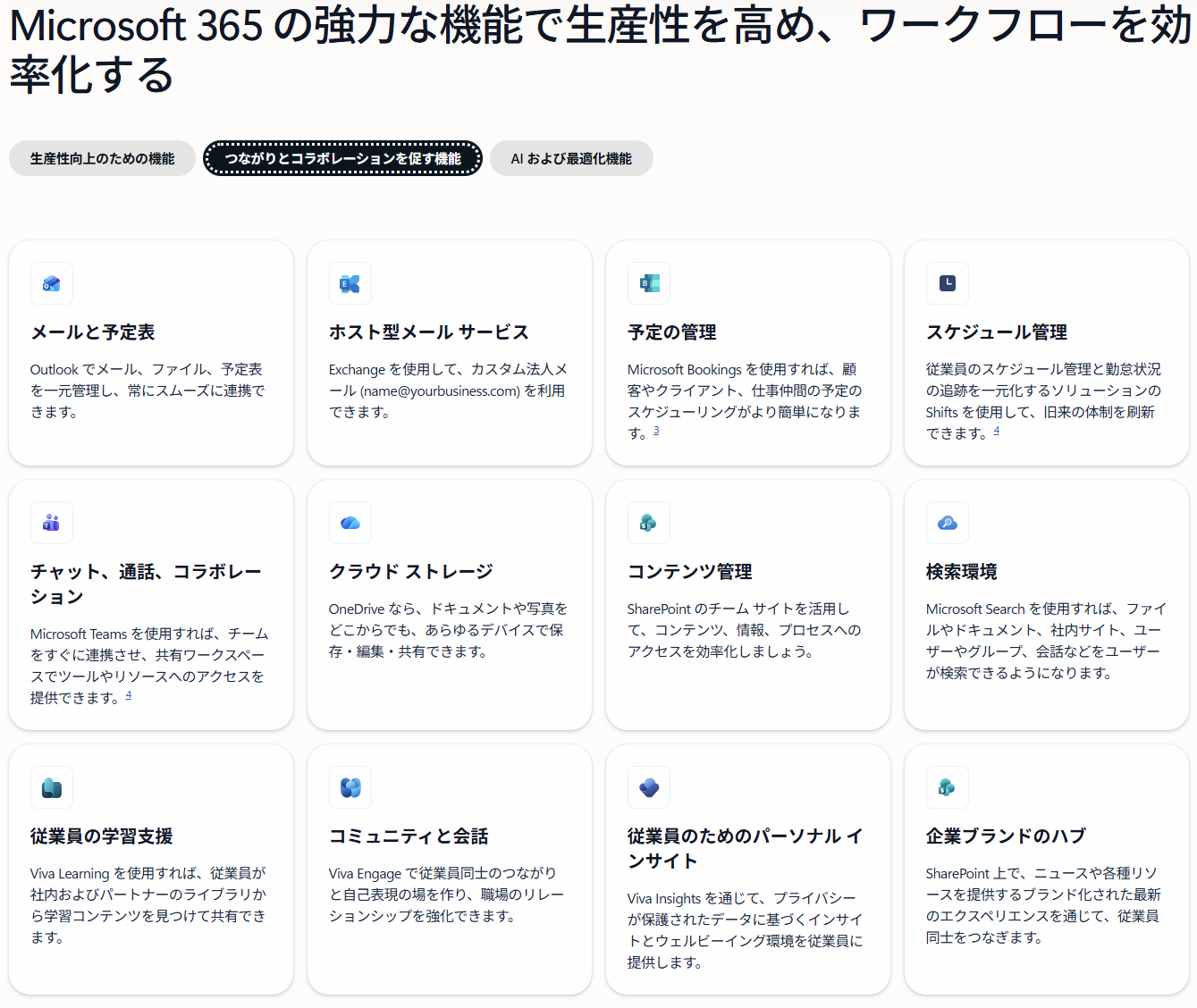Click the Teams icon in チャット、通話 card

[52, 523]
